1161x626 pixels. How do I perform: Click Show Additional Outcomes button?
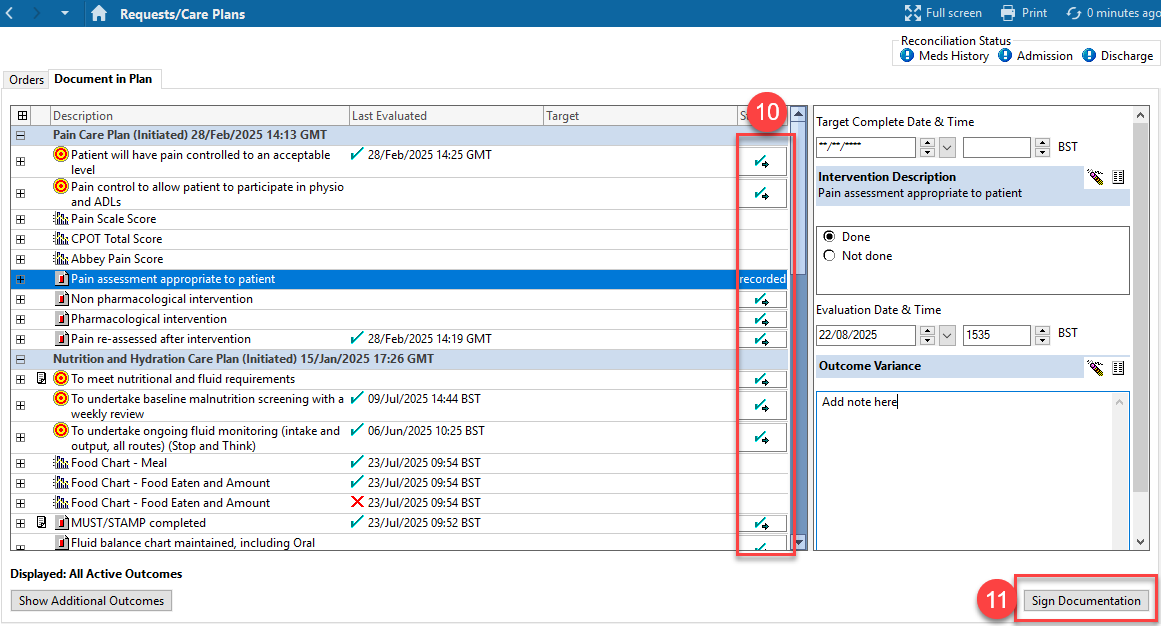pyautogui.click(x=91, y=600)
